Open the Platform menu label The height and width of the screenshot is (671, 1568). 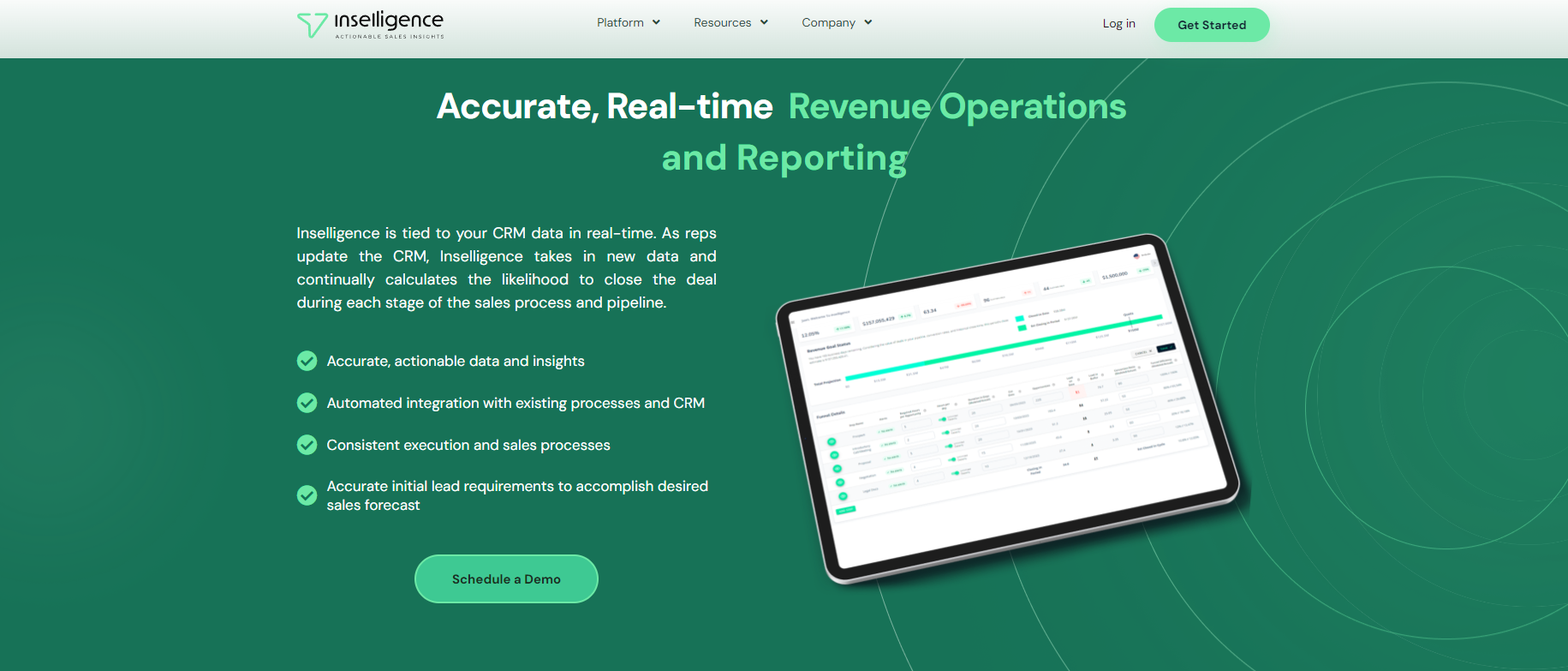(620, 23)
